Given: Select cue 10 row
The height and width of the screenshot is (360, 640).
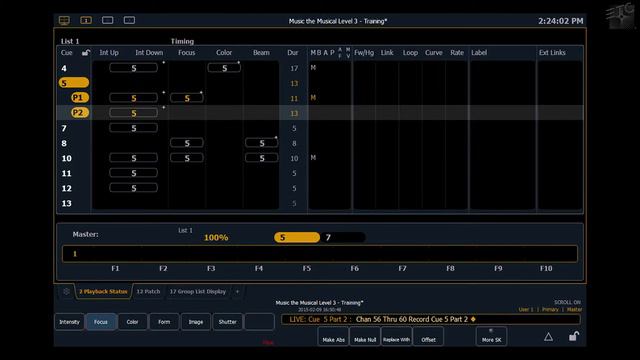Looking at the screenshot, I should pyautogui.click(x=320, y=158).
